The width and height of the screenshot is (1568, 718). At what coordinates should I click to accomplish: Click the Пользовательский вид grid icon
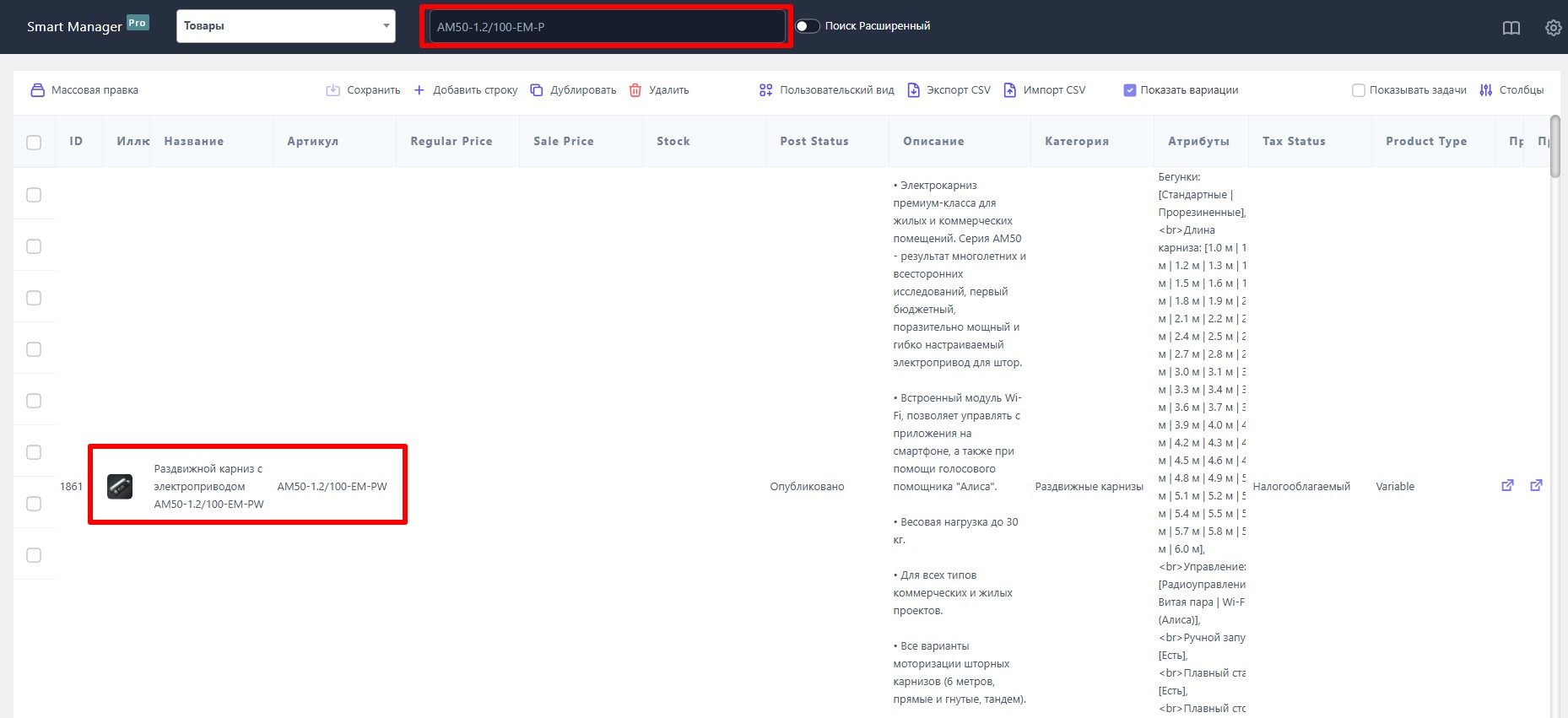pos(765,90)
